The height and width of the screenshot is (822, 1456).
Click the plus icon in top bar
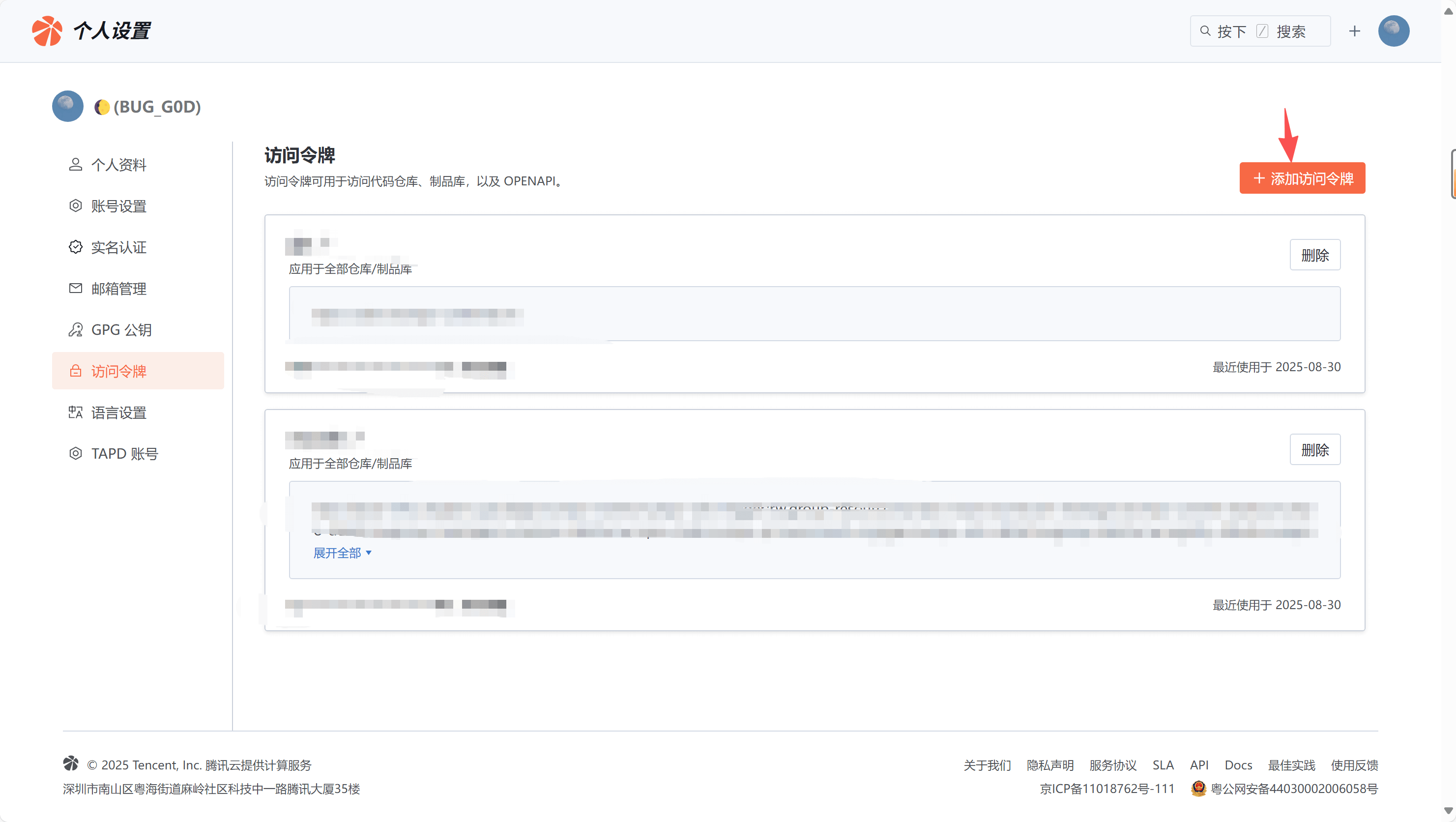1354,31
